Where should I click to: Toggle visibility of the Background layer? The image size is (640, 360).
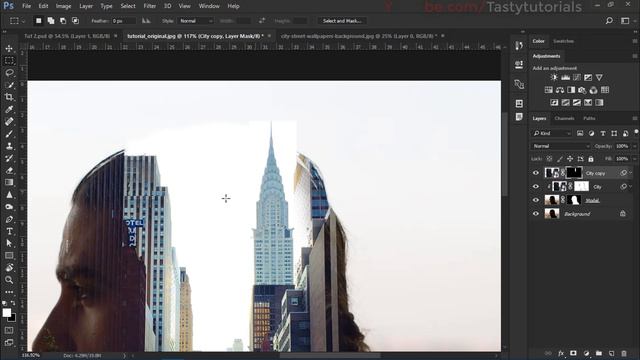coord(536,213)
